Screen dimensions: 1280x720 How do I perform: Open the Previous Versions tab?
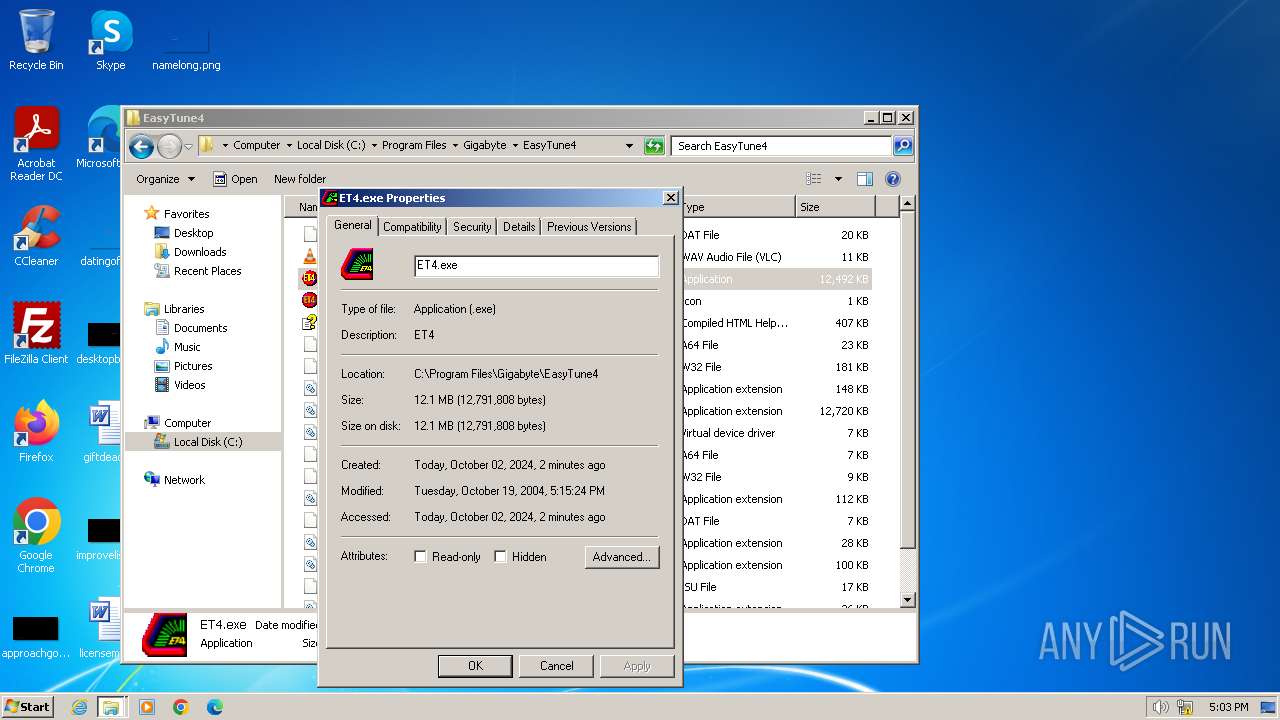(x=589, y=227)
